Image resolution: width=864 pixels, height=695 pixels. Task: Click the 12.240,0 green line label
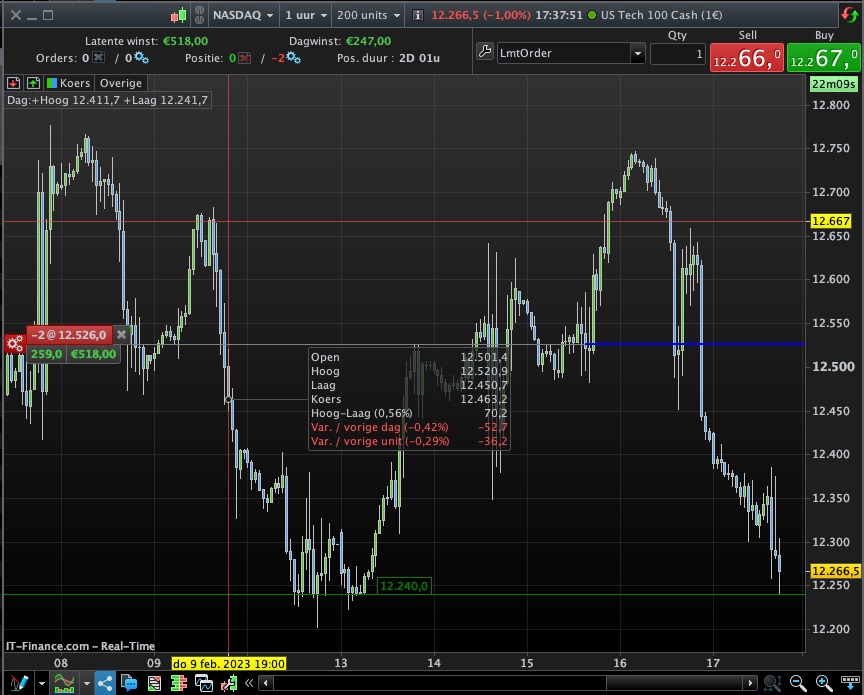(404, 586)
